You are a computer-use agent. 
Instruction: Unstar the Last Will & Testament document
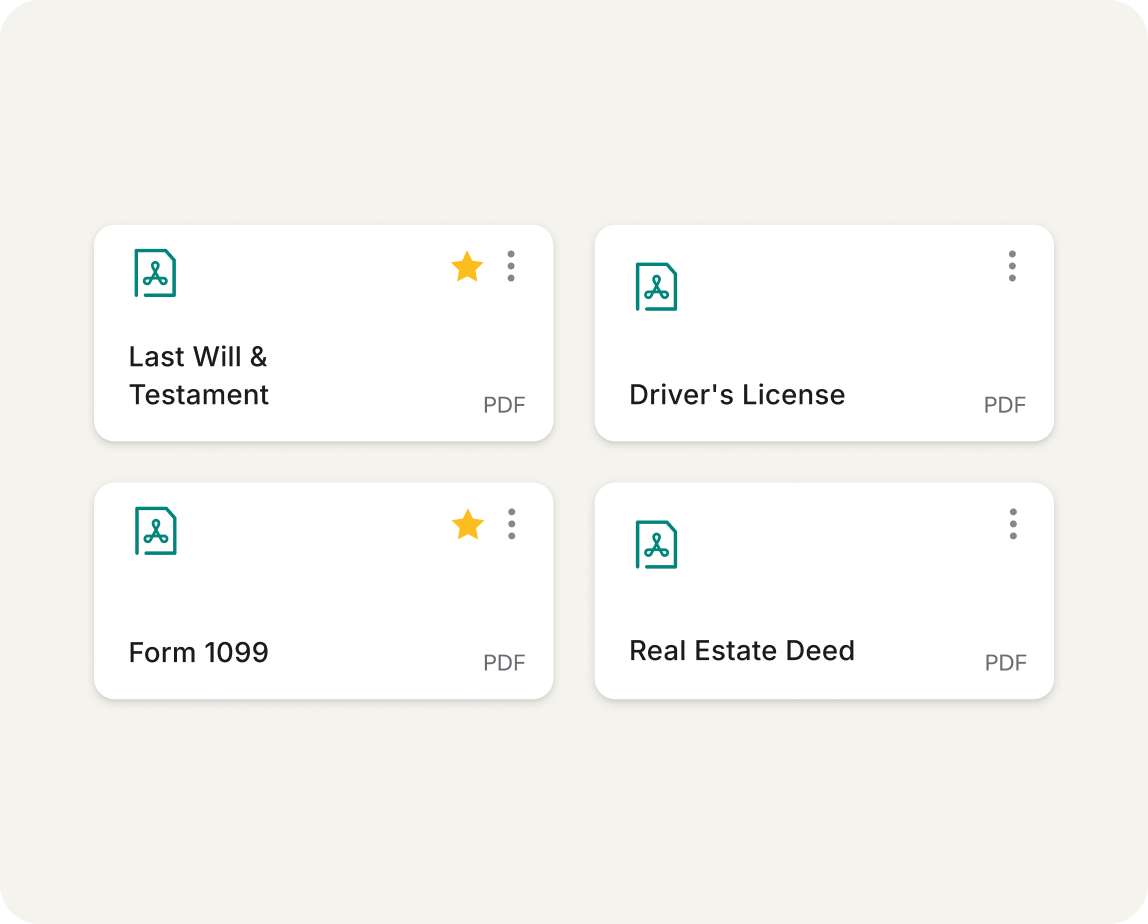pos(467,267)
